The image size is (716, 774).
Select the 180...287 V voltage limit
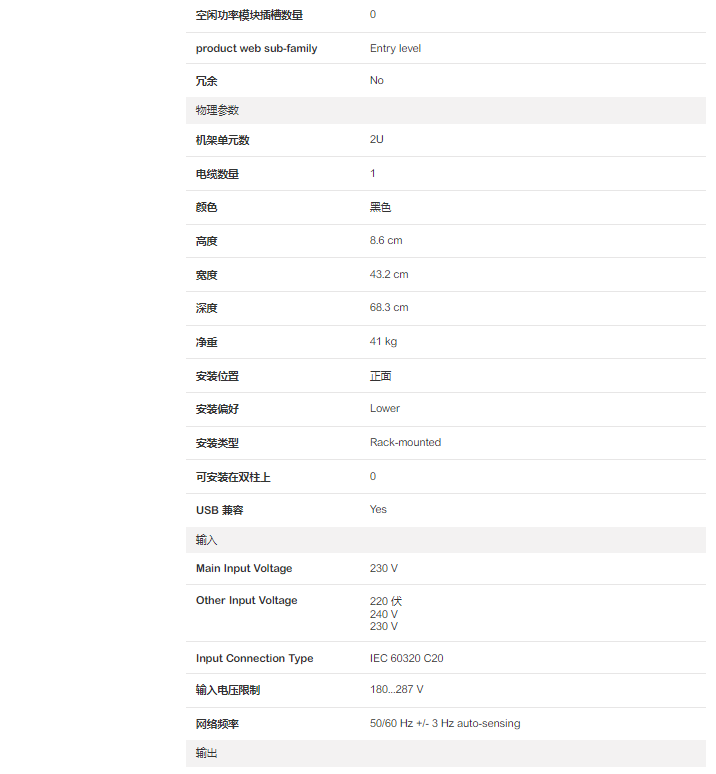(396, 690)
